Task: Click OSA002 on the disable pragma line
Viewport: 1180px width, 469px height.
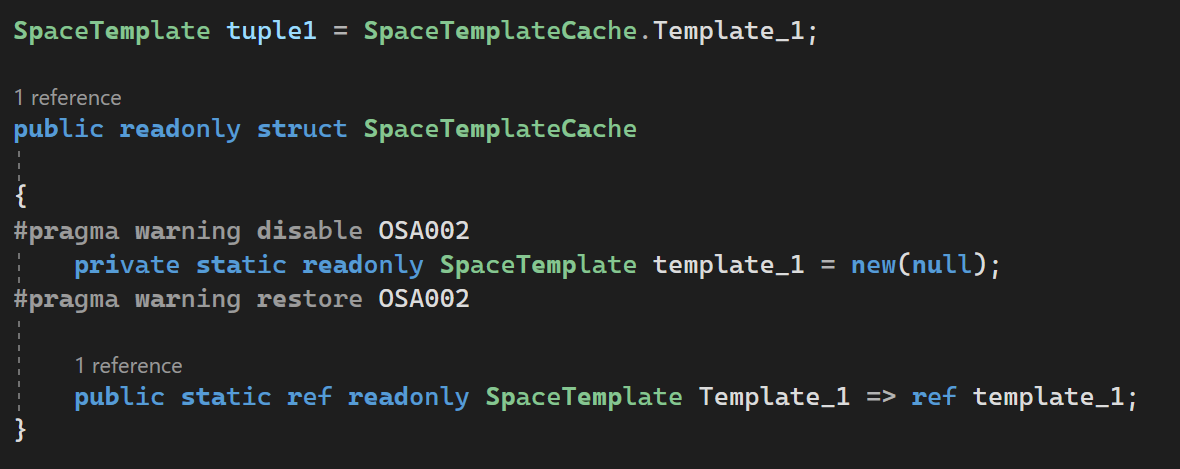Action: (x=424, y=230)
